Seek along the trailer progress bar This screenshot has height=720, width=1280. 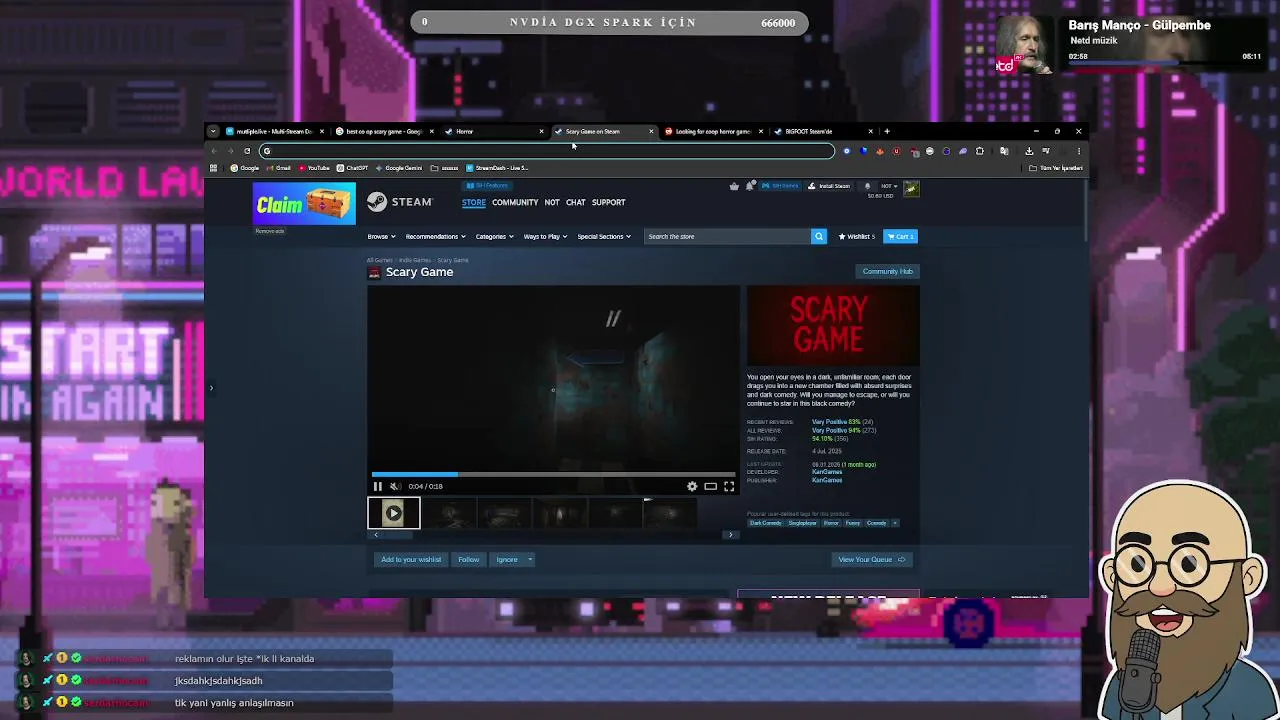[x=553, y=474]
